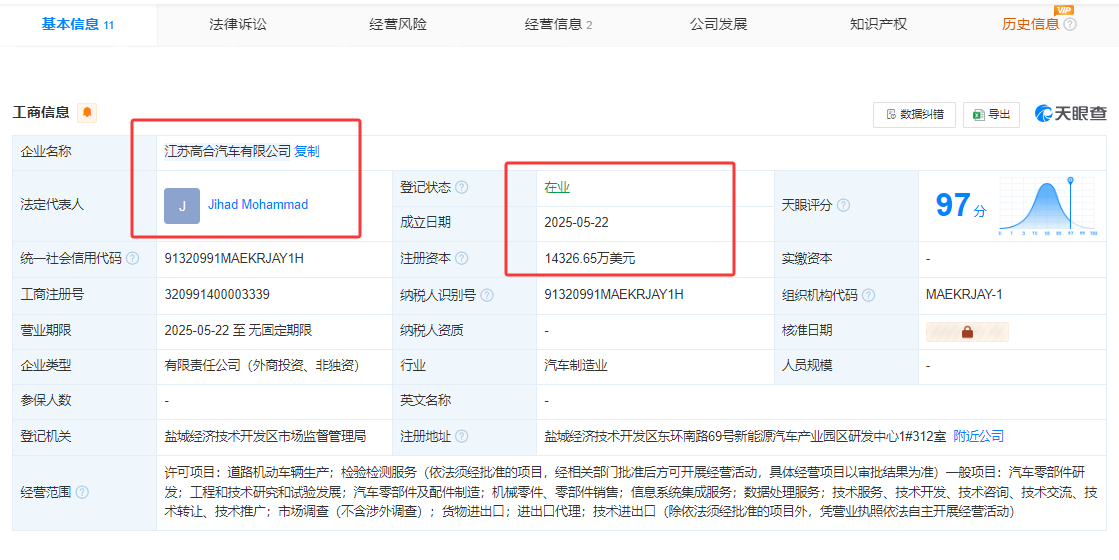Export data with the 导出 button
The image size is (1119, 560).
pyautogui.click(x=991, y=114)
